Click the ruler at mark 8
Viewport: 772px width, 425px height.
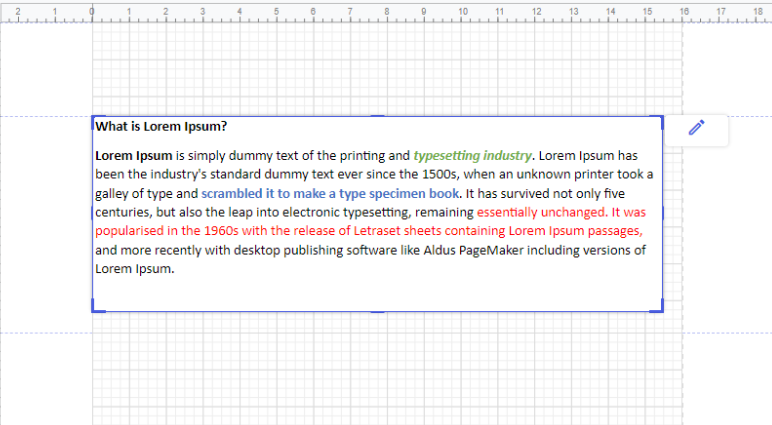[386, 12]
